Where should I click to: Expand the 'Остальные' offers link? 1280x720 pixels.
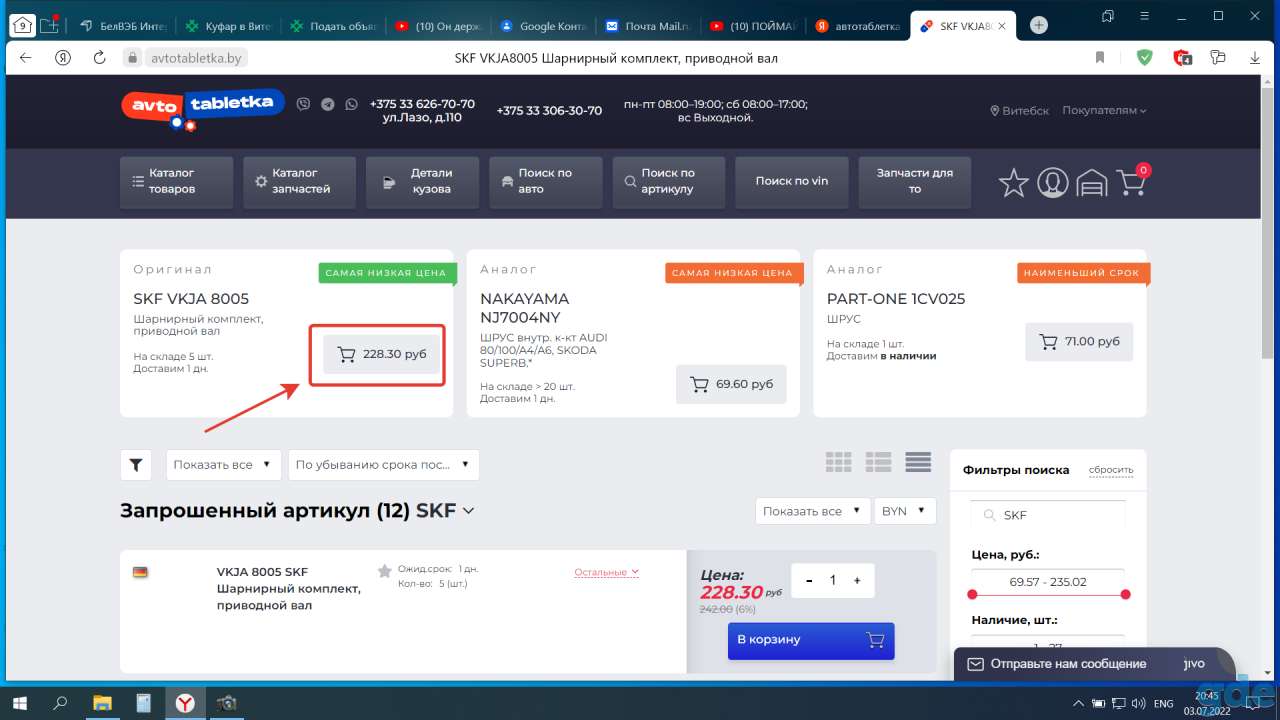(x=606, y=572)
